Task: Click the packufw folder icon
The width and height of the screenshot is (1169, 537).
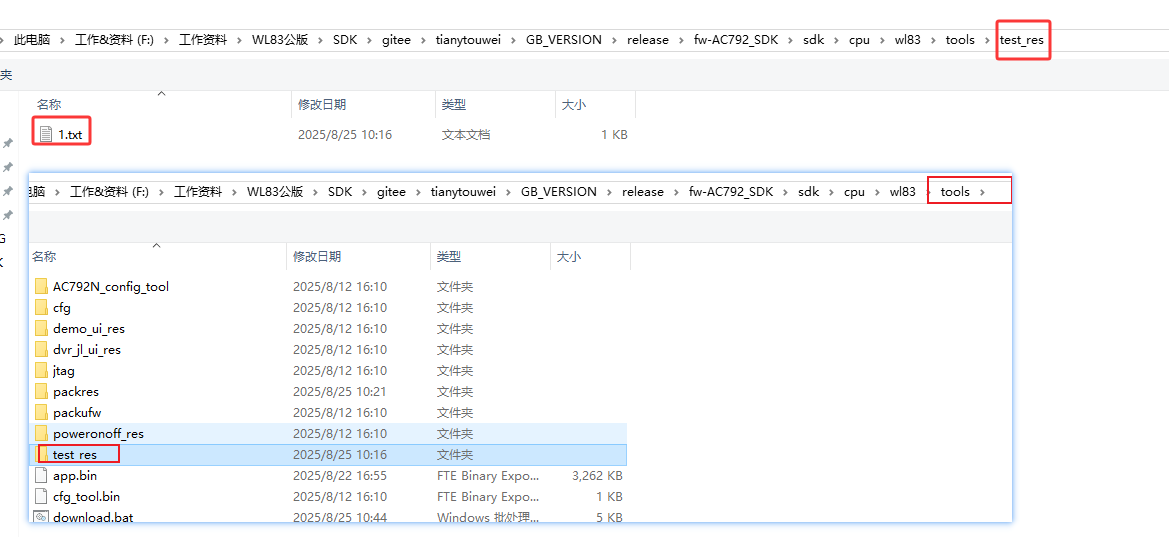Action: 41,412
